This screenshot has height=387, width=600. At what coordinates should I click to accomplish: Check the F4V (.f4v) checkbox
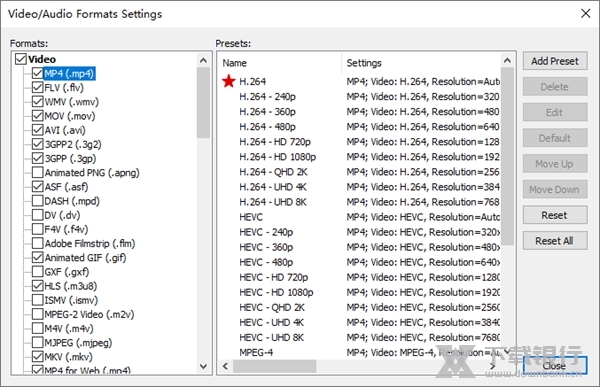[38, 229]
